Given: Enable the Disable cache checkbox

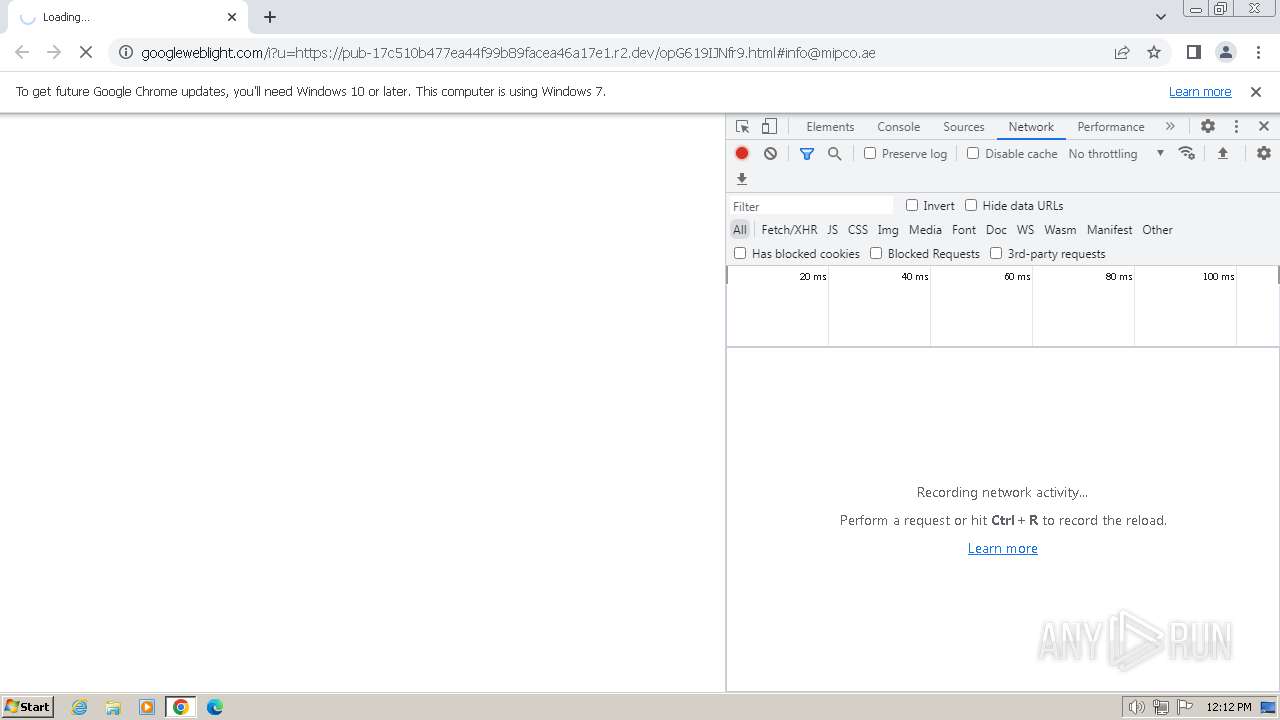Looking at the screenshot, I should tap(973, 153).
